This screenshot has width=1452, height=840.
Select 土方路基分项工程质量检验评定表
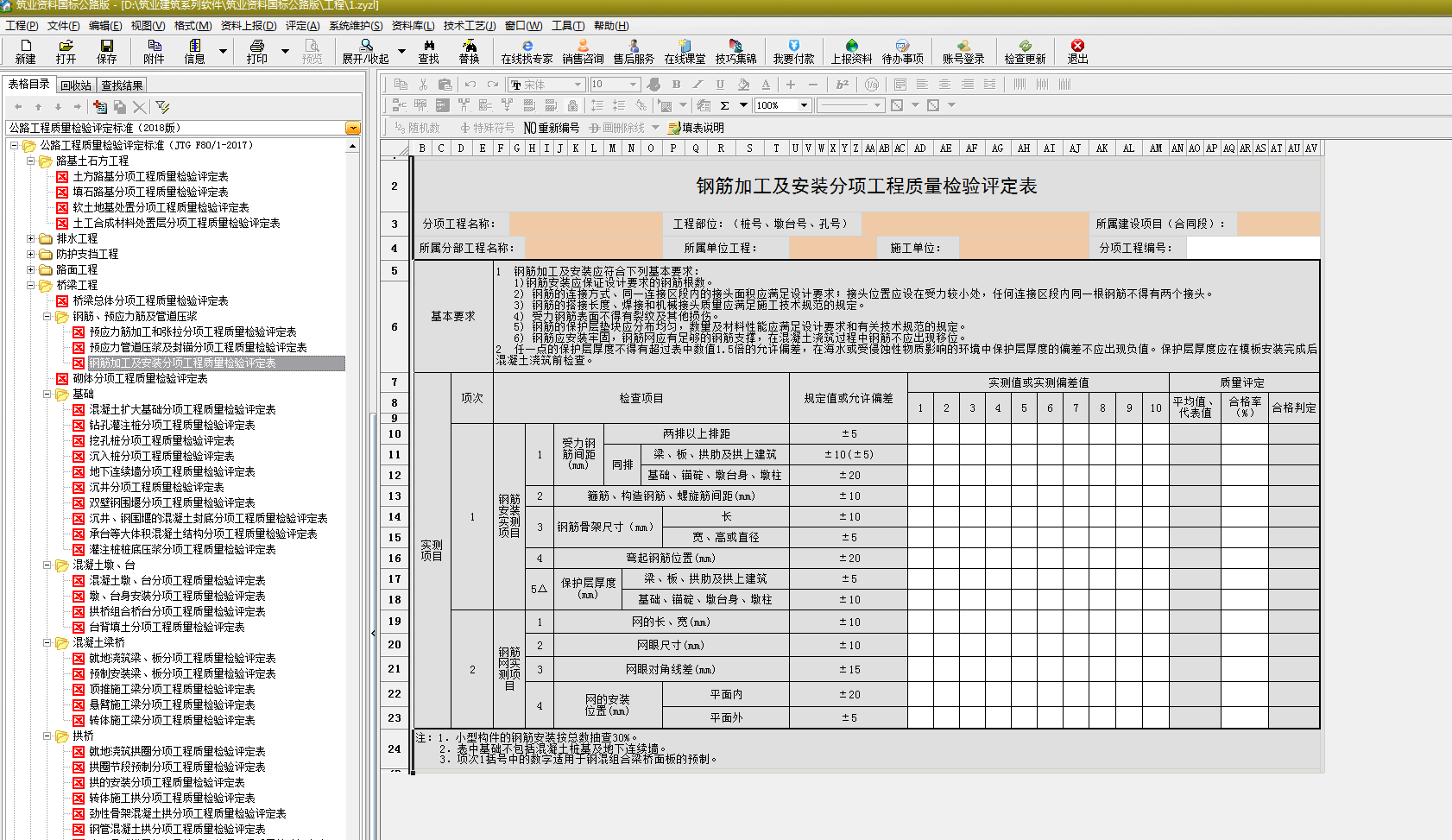tap(150, 176)
